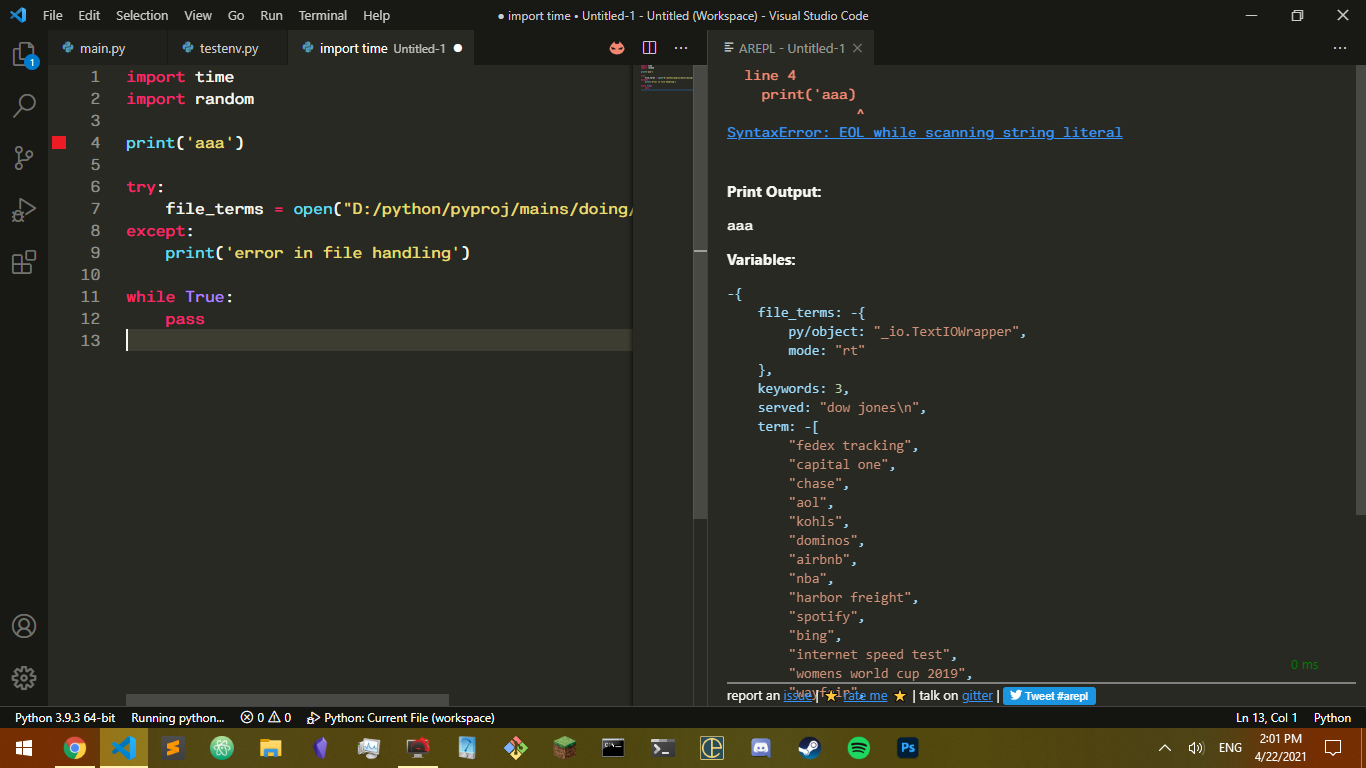This screenshot has width=1366, height=768.
Task: Select the import time Untitled-1 tab
Action: (x=381, y=48)
